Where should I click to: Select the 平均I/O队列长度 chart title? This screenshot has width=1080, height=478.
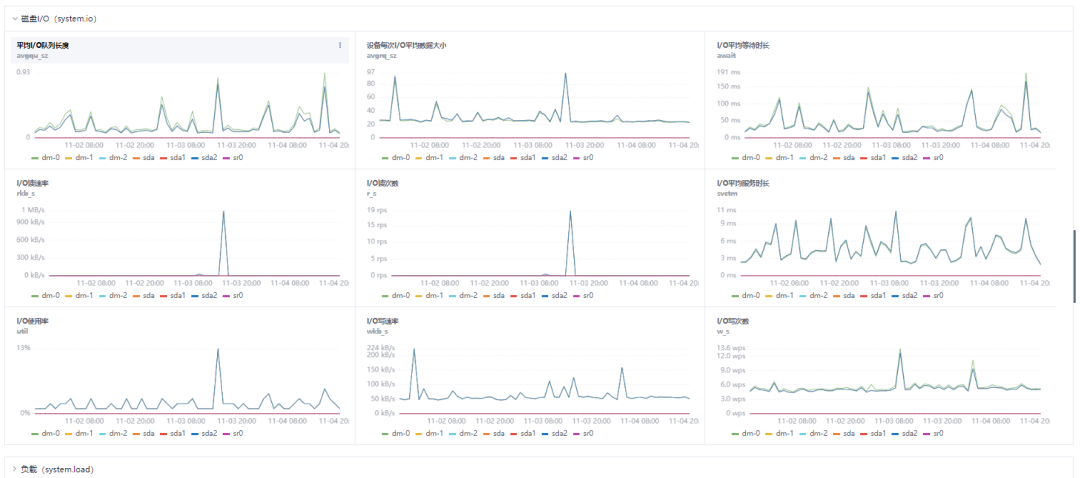[x=43, y=45]
